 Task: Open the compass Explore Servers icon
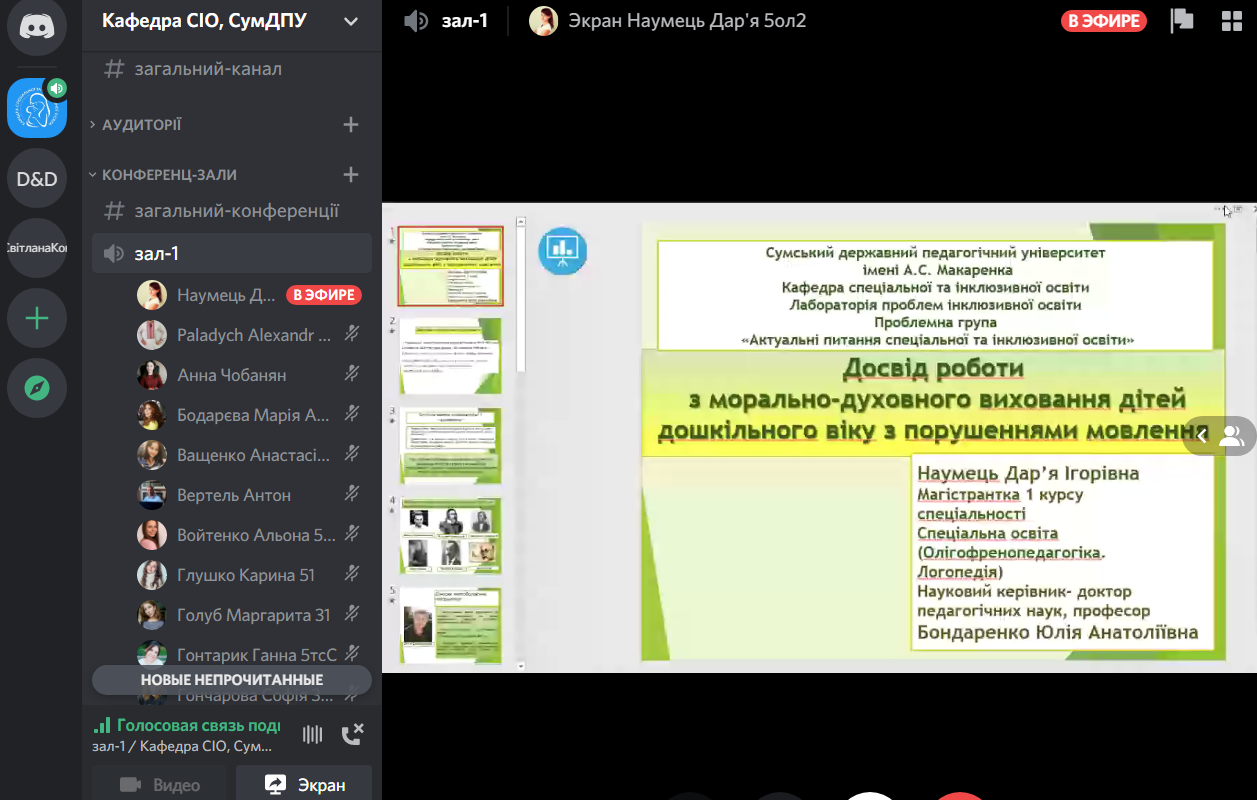(x=37, y=388)
